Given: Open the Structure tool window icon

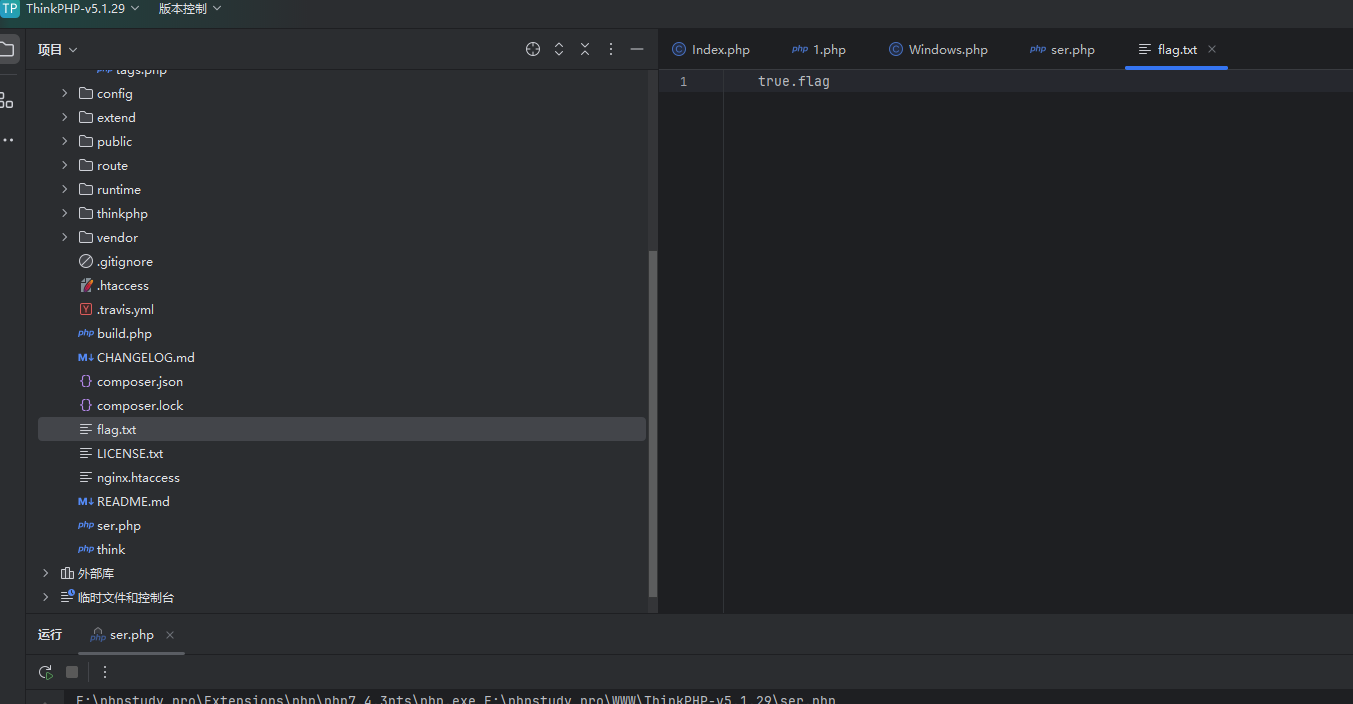Looking at the screenshot, I should 7,100.
